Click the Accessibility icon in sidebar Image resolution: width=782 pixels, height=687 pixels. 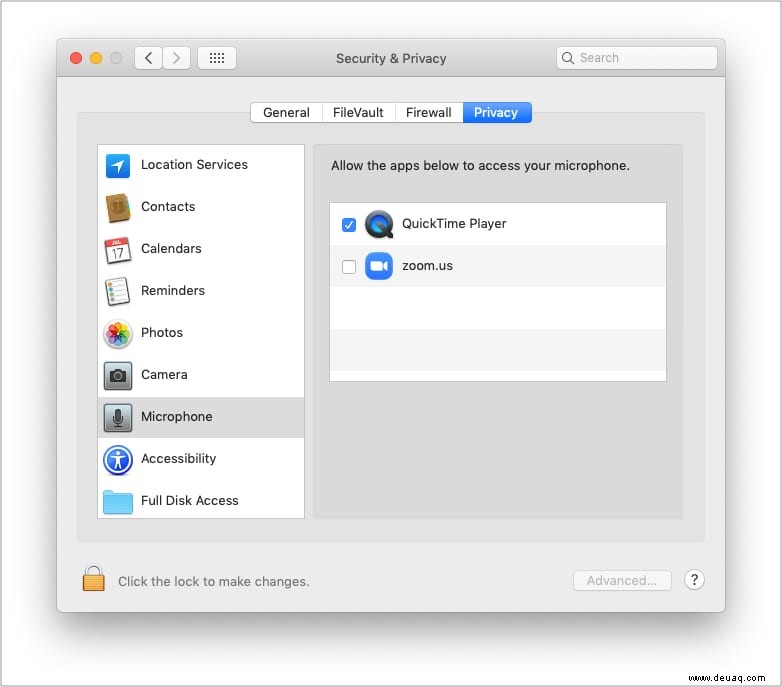click(x=118, y=460)
